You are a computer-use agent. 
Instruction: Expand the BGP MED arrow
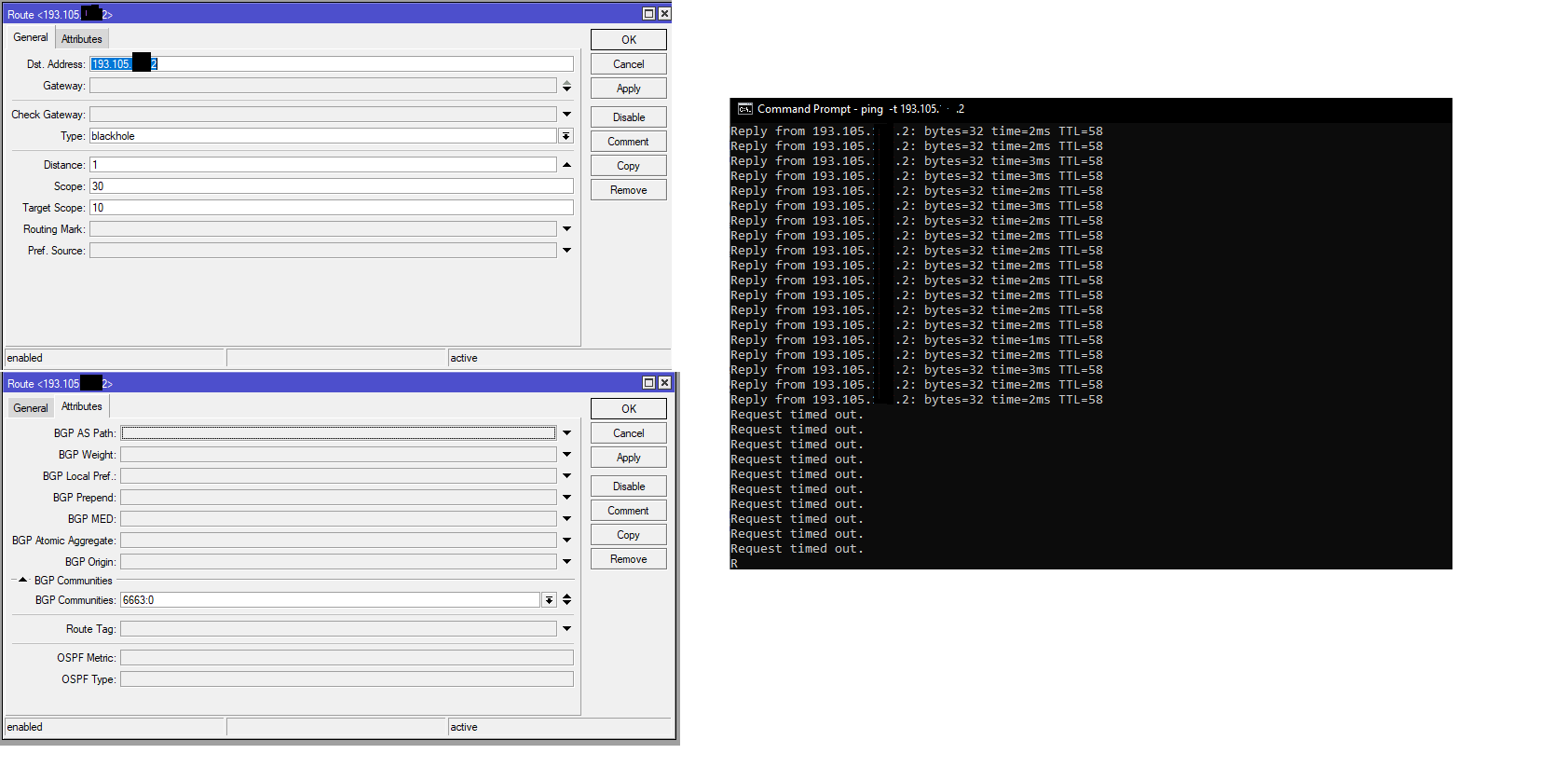(x=566, y=519)
